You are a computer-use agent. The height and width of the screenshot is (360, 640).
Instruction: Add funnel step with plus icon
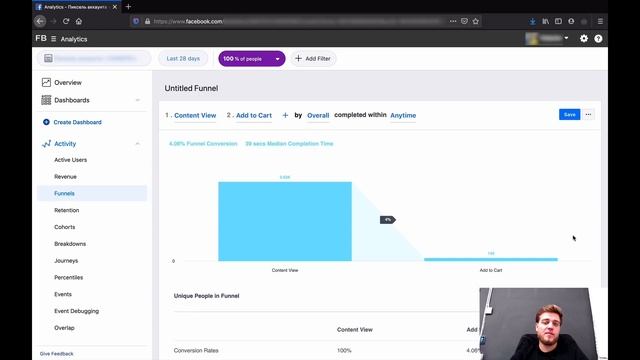click(x=285, y=116)
